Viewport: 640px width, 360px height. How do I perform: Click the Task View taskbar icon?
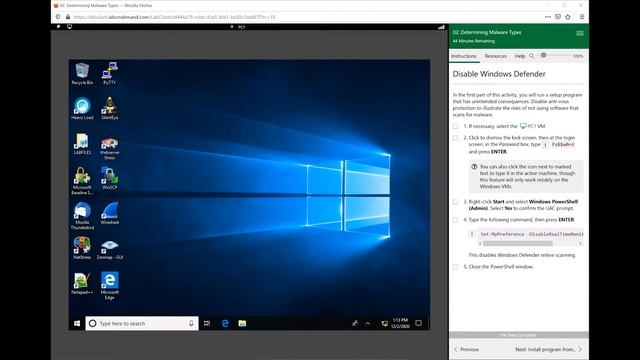click(207, 323)
